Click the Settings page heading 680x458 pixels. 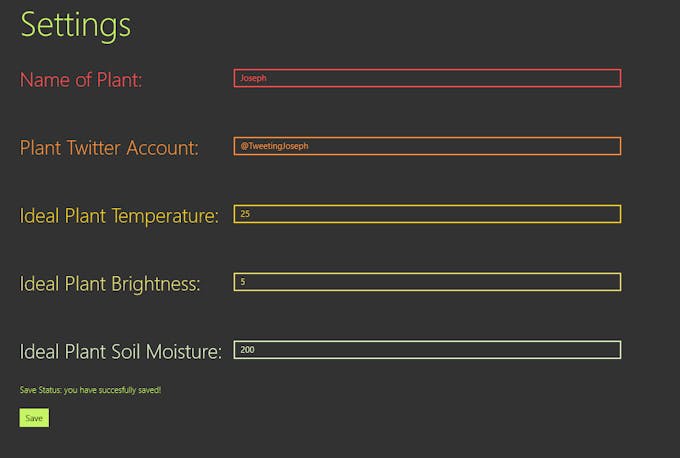point(75,25)
